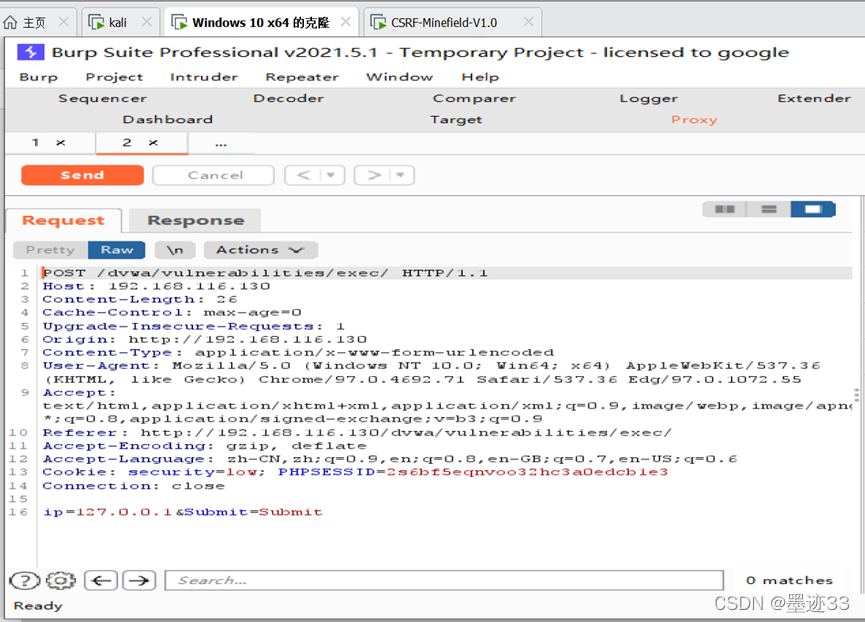Screen dimensions: 865x622
Task: Select the Pretty view mode
Action: point(50,250)
